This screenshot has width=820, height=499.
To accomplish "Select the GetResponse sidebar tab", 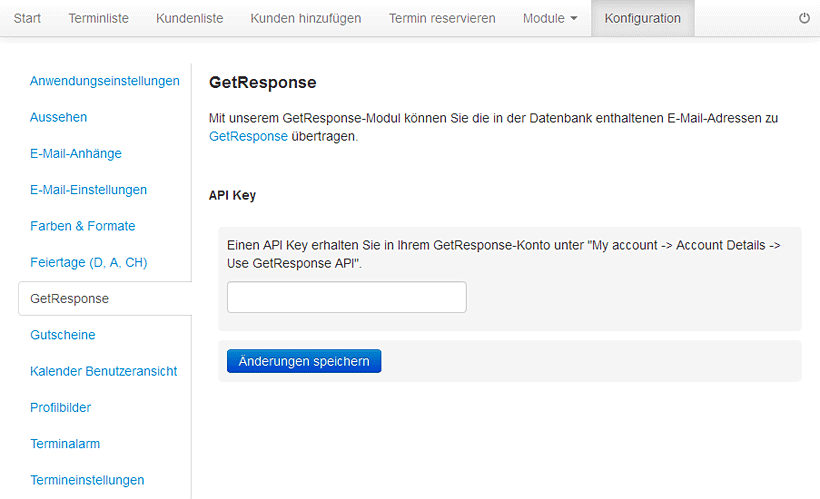I will pyautogui.click(x=105, y=299).
